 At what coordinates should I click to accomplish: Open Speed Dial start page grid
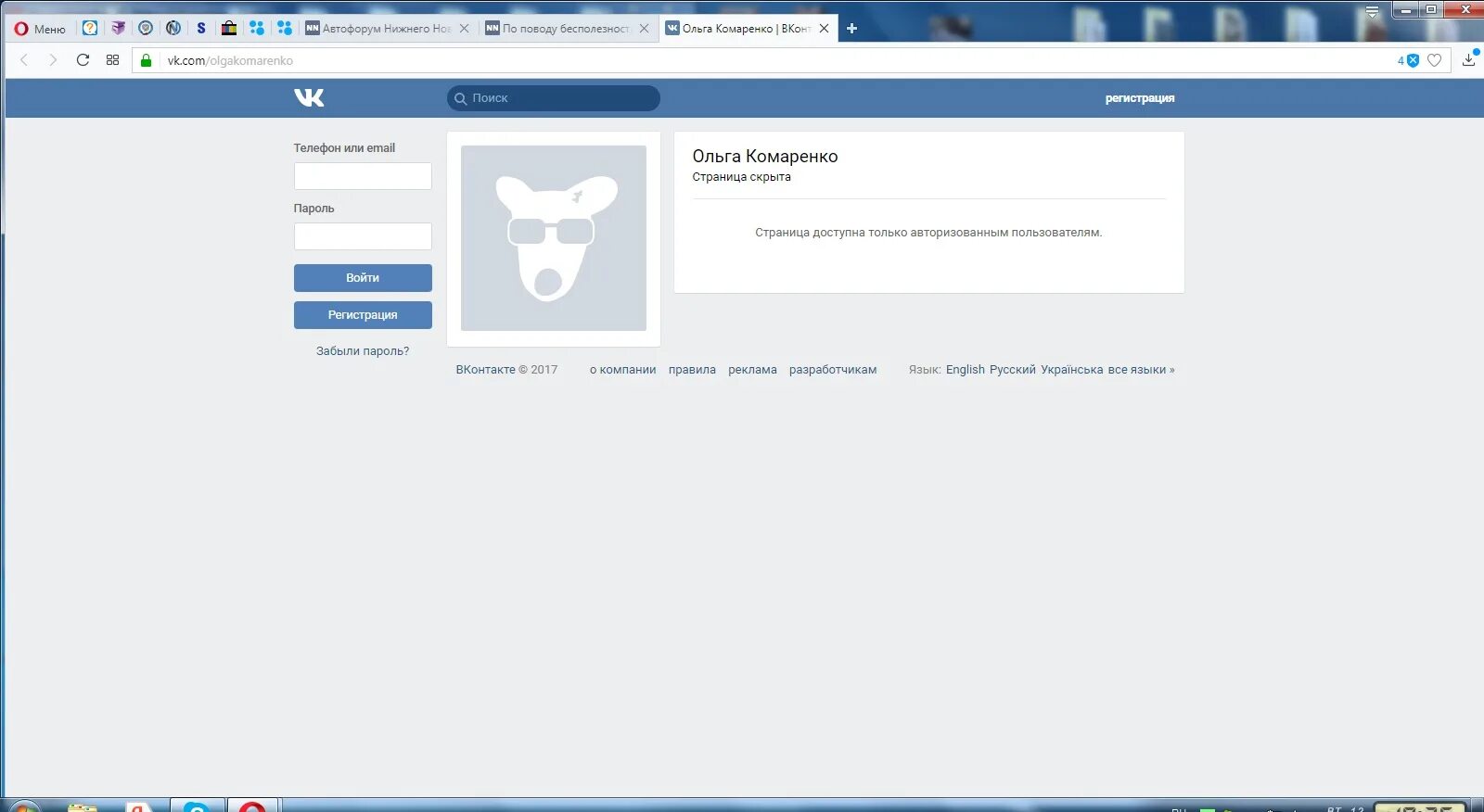(x=113, y=60)
